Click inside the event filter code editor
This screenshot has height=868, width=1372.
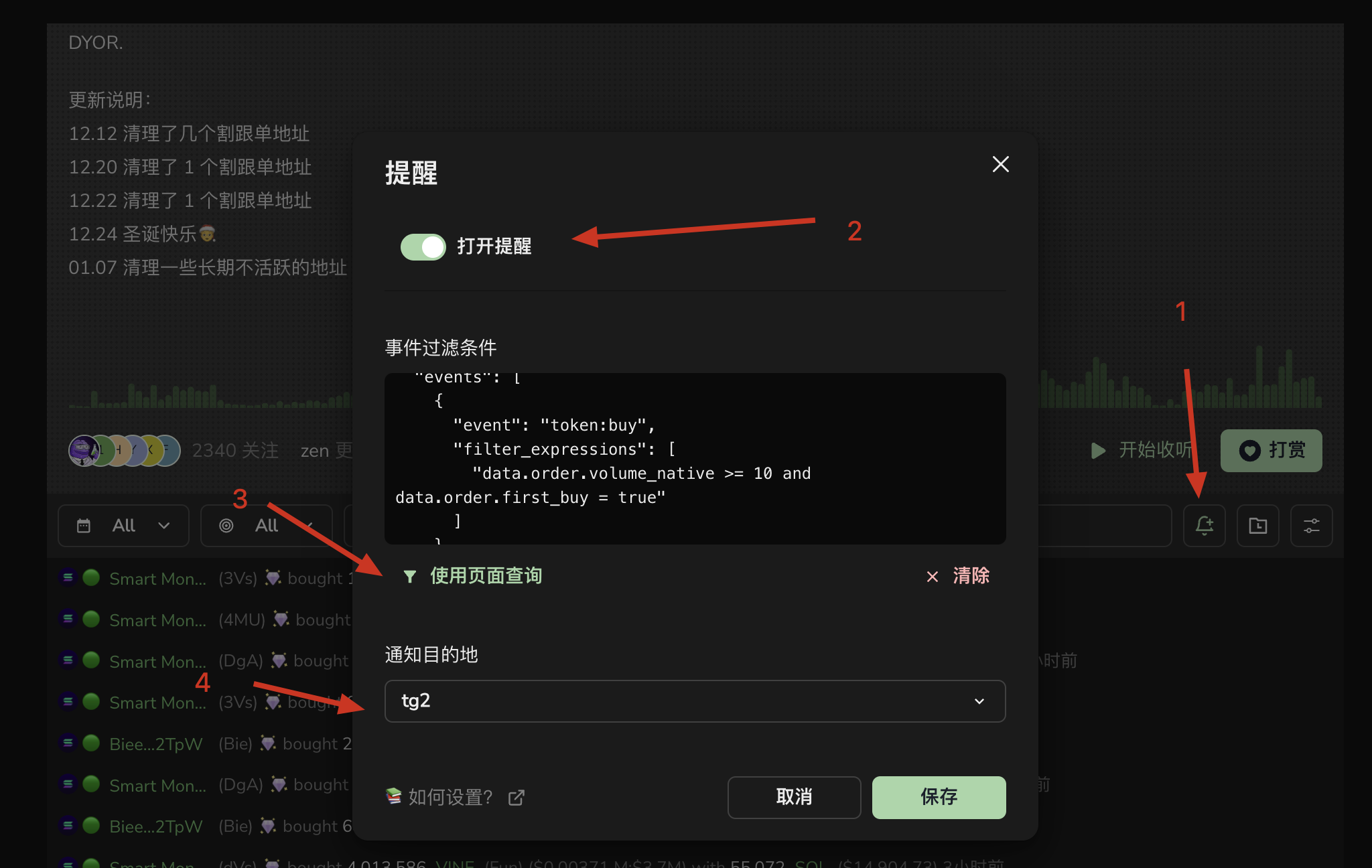[x=695, y=459]
